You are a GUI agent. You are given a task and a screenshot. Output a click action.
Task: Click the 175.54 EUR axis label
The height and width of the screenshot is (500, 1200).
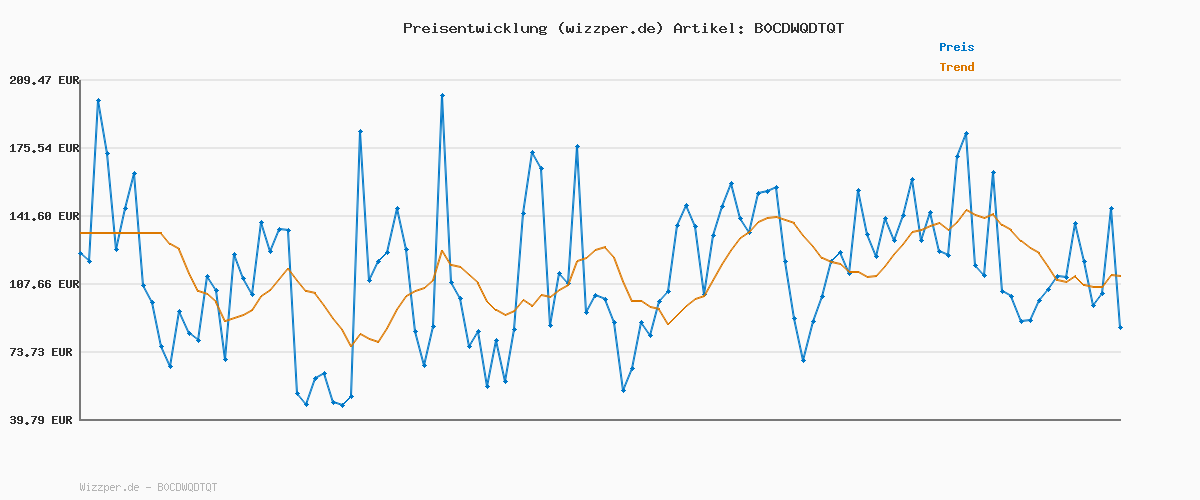pos(43,148)
